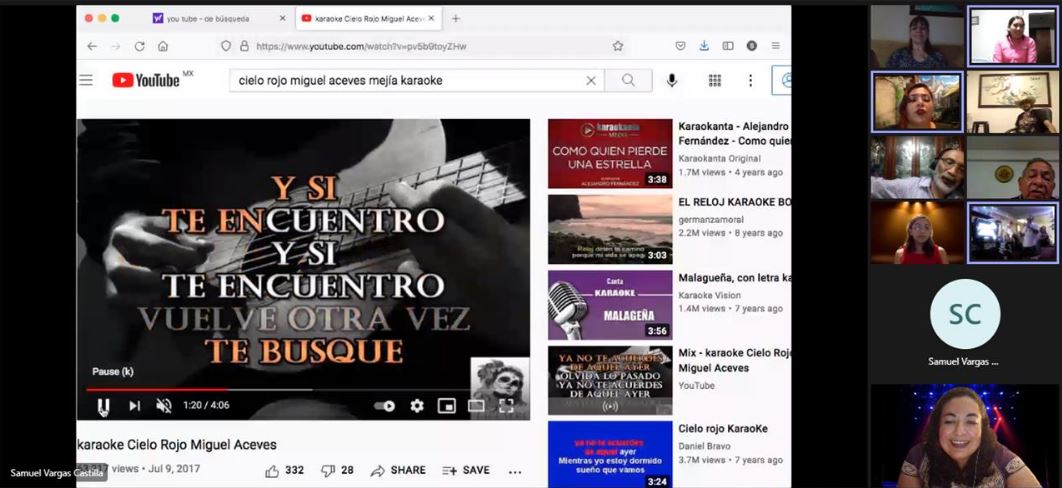Go to YouTube home logo
1062x488 pixels.
point(146,80)
